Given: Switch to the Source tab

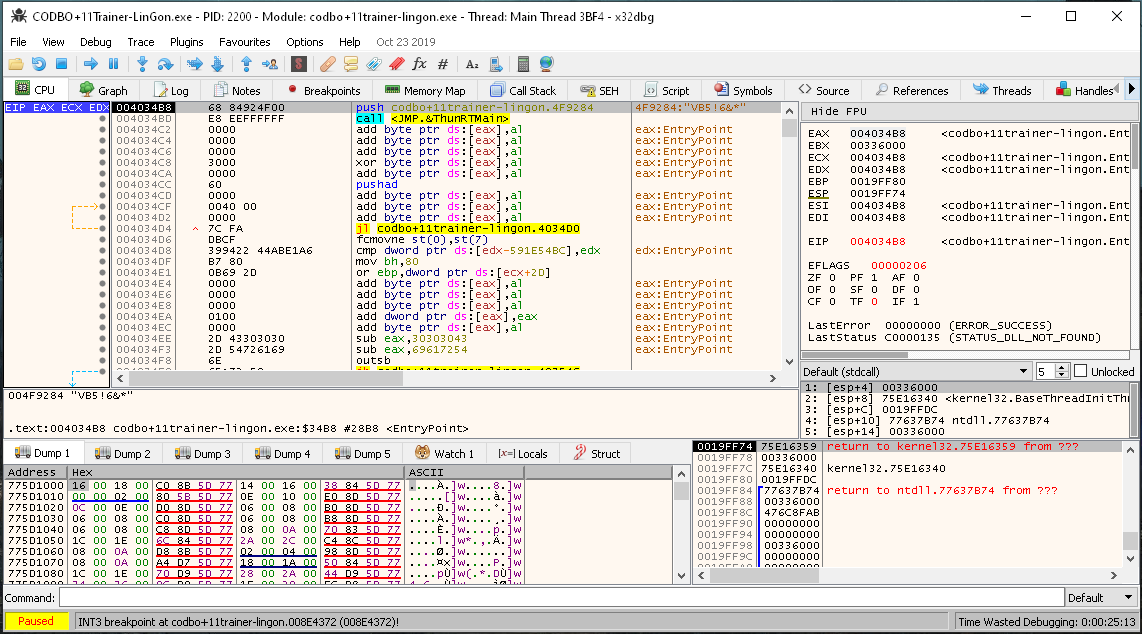Looking at the screenshot, I should [824, 90].
